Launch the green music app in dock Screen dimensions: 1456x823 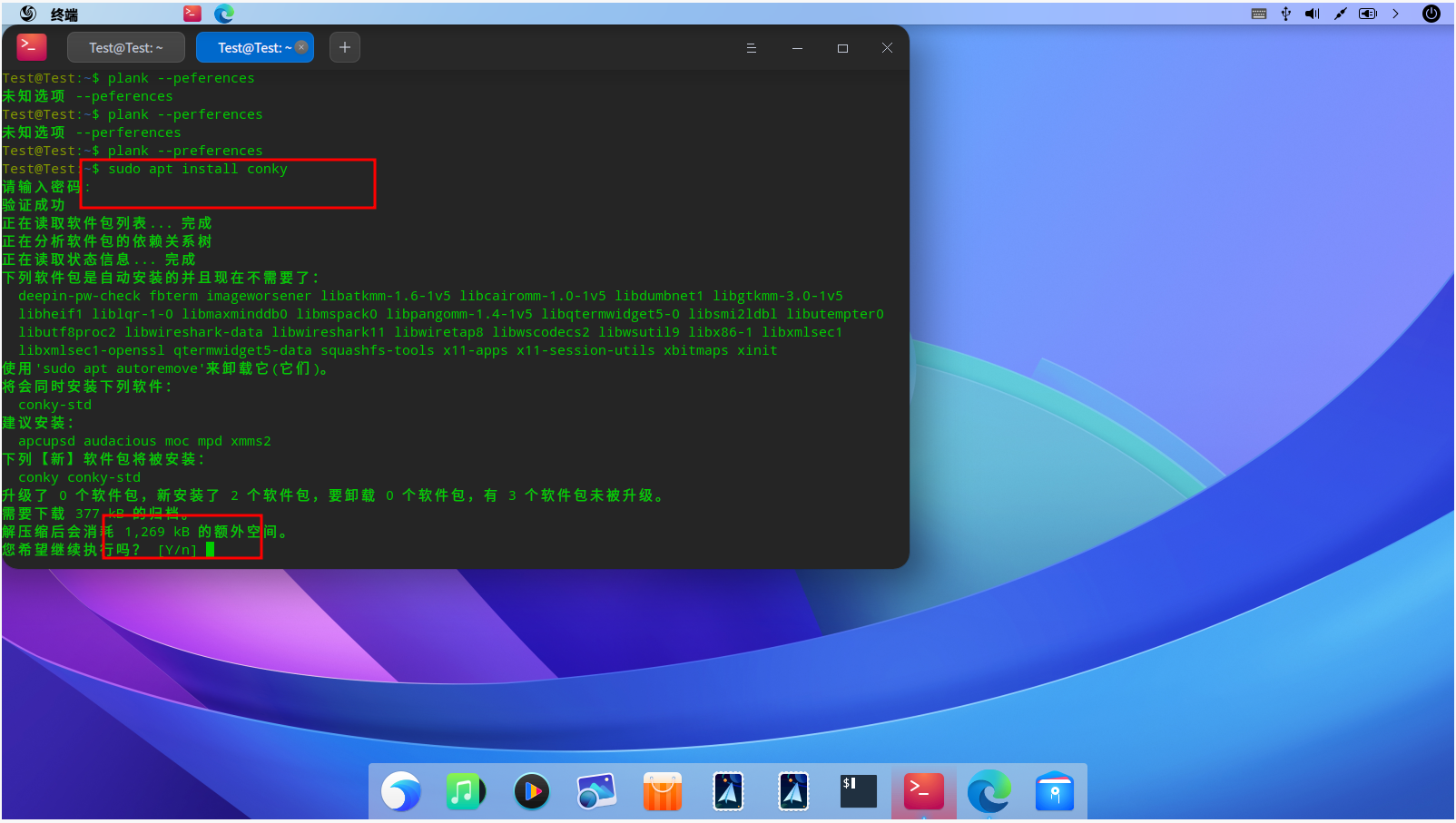467,792
